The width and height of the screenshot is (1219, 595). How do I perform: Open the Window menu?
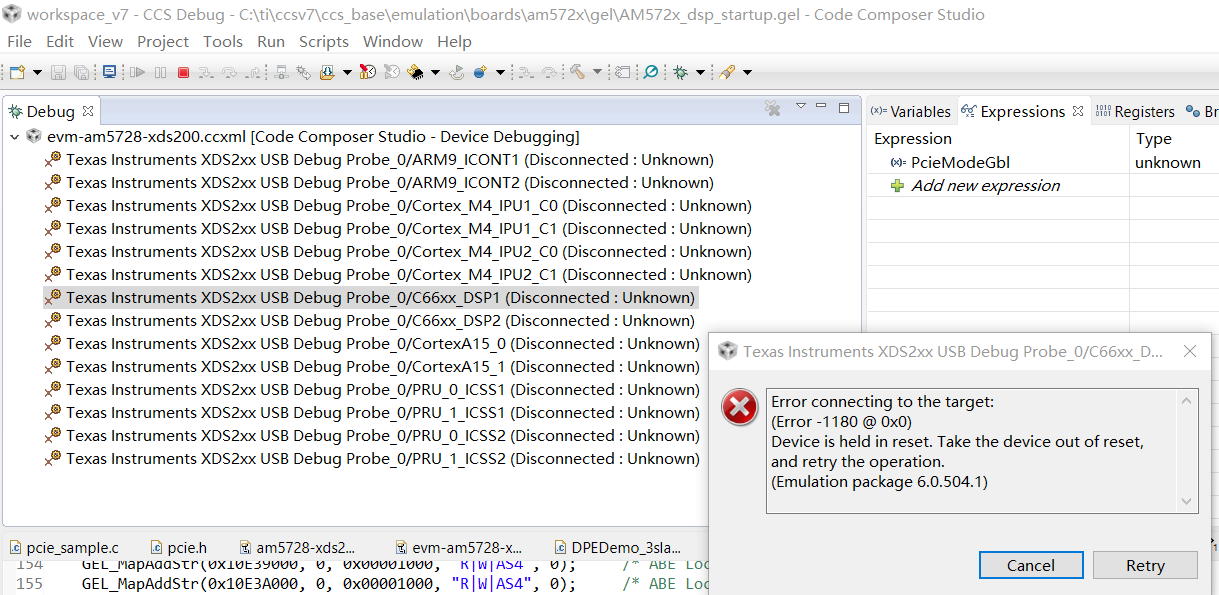point(393,41)
